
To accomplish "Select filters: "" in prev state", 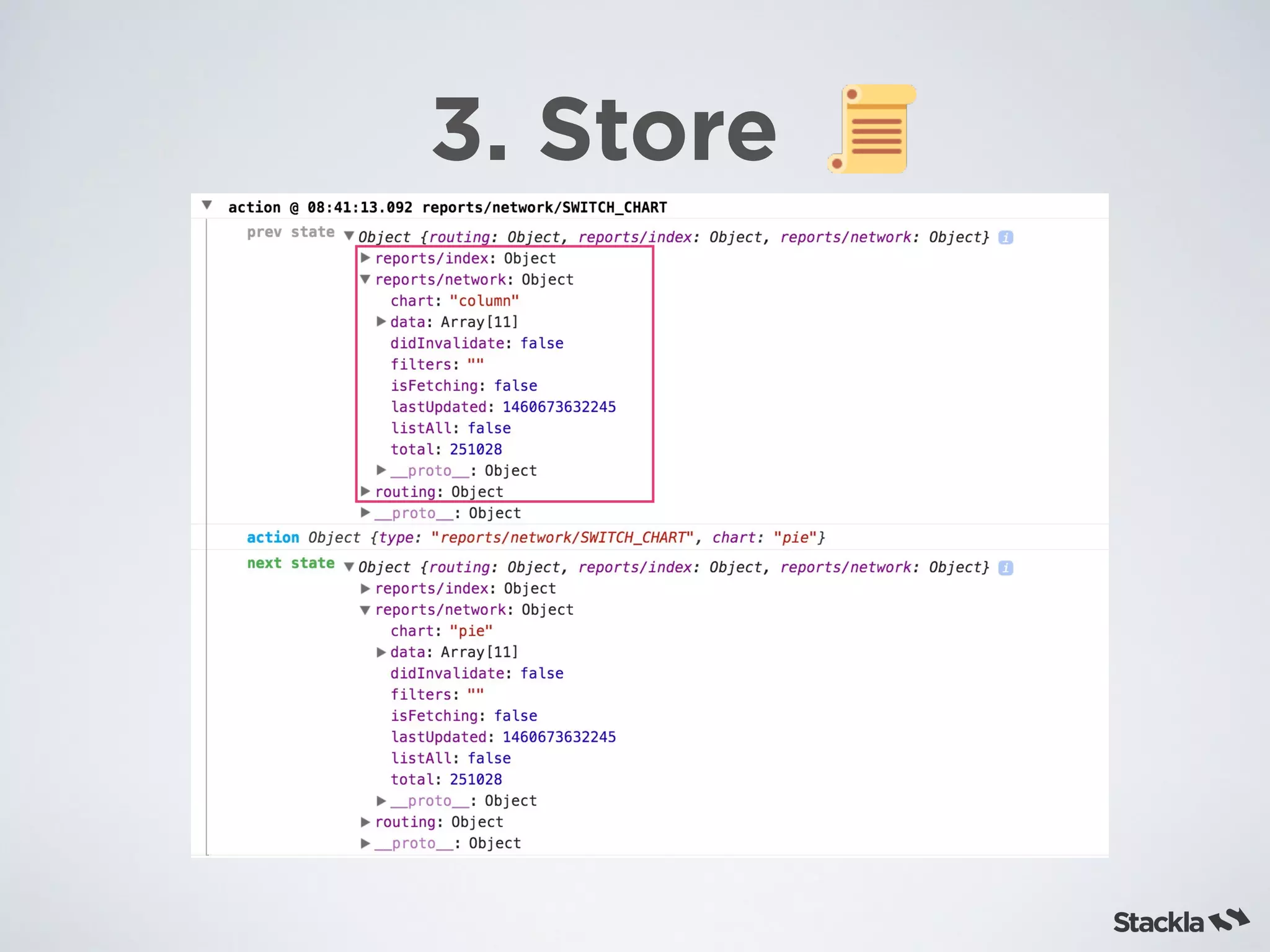I will 437,364.
